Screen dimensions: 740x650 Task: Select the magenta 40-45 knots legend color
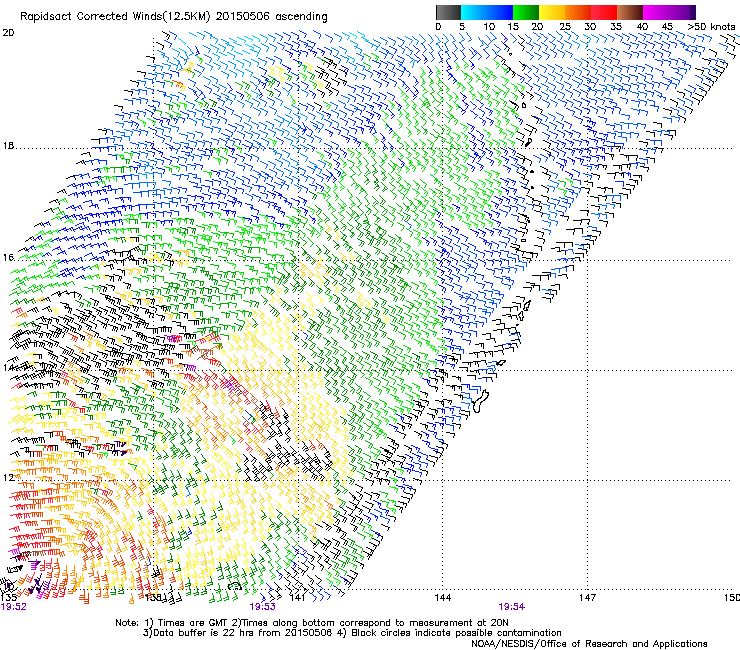(656, 12)
